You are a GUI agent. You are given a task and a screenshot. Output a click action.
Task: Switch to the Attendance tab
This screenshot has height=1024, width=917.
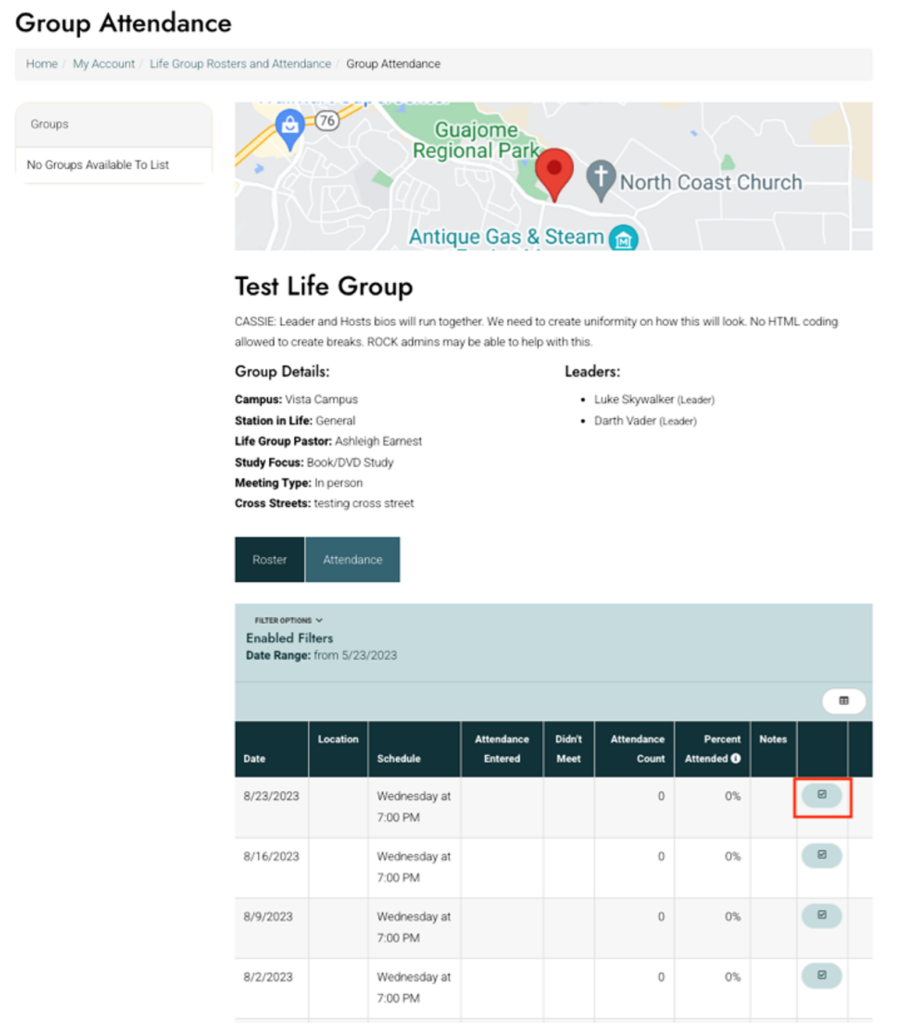(353, 560)
